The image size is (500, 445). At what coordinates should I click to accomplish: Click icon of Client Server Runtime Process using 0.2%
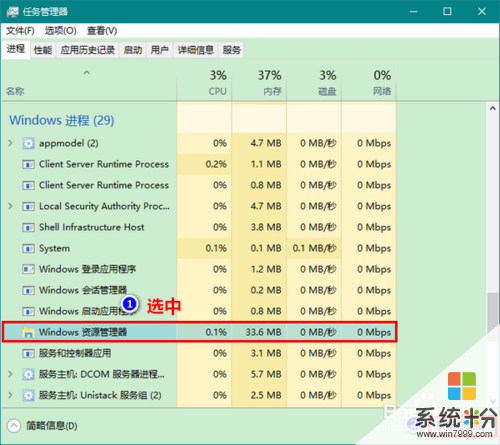[x=28, y=165]
